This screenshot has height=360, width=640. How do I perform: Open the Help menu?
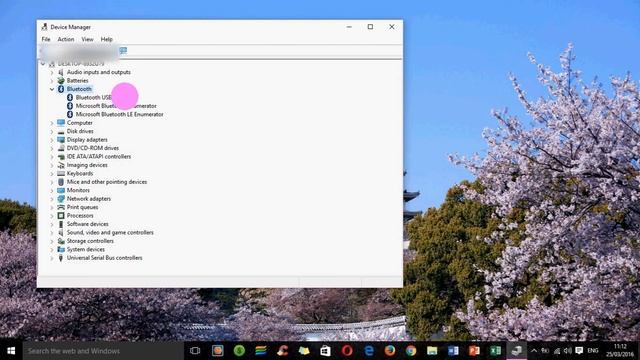point(107,39)
